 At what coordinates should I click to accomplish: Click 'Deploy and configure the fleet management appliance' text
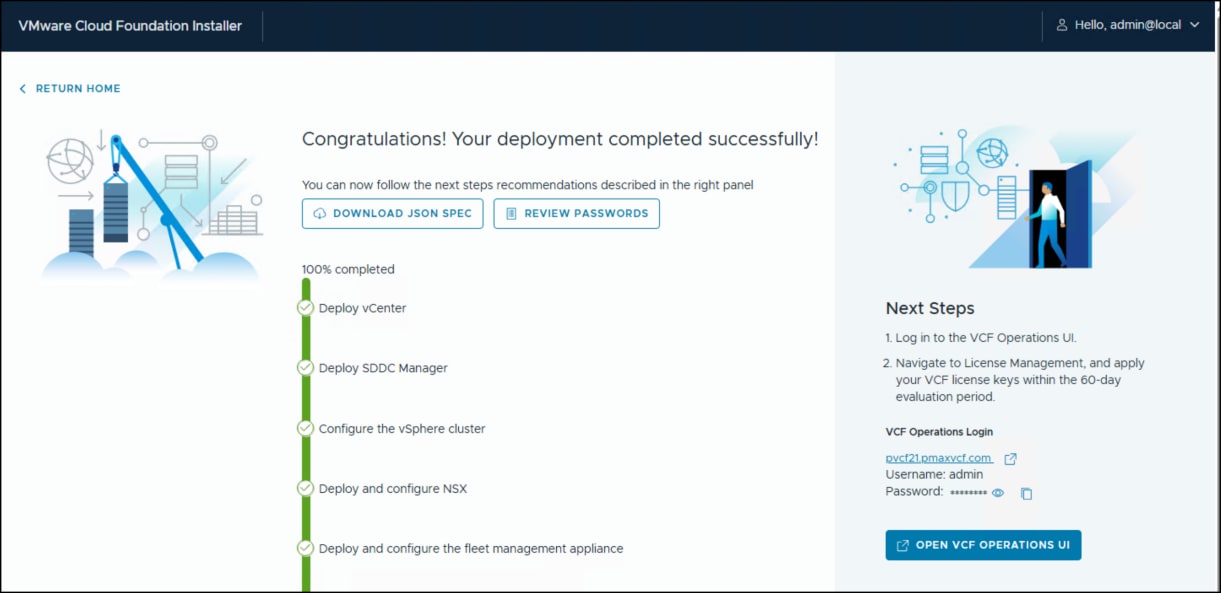point(471,549)
